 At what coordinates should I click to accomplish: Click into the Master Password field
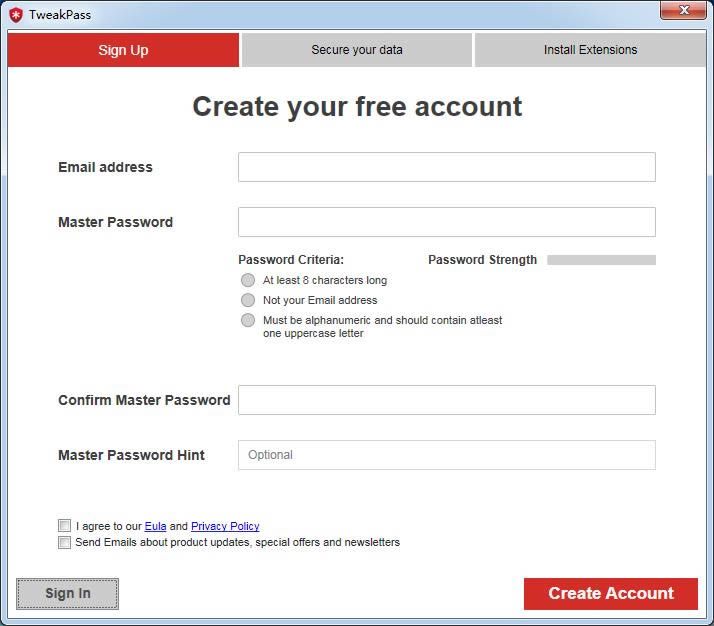pos(446,222)
